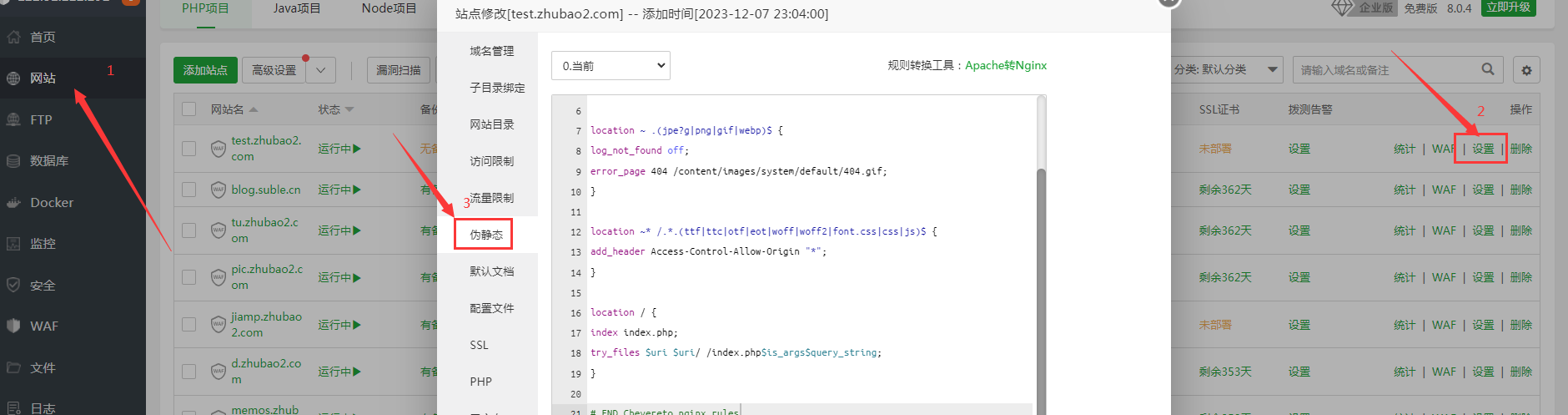This screenshot has height=415, width=1568.
Task: Select 伪静态 in site settings menu
Action: (486, 235)
